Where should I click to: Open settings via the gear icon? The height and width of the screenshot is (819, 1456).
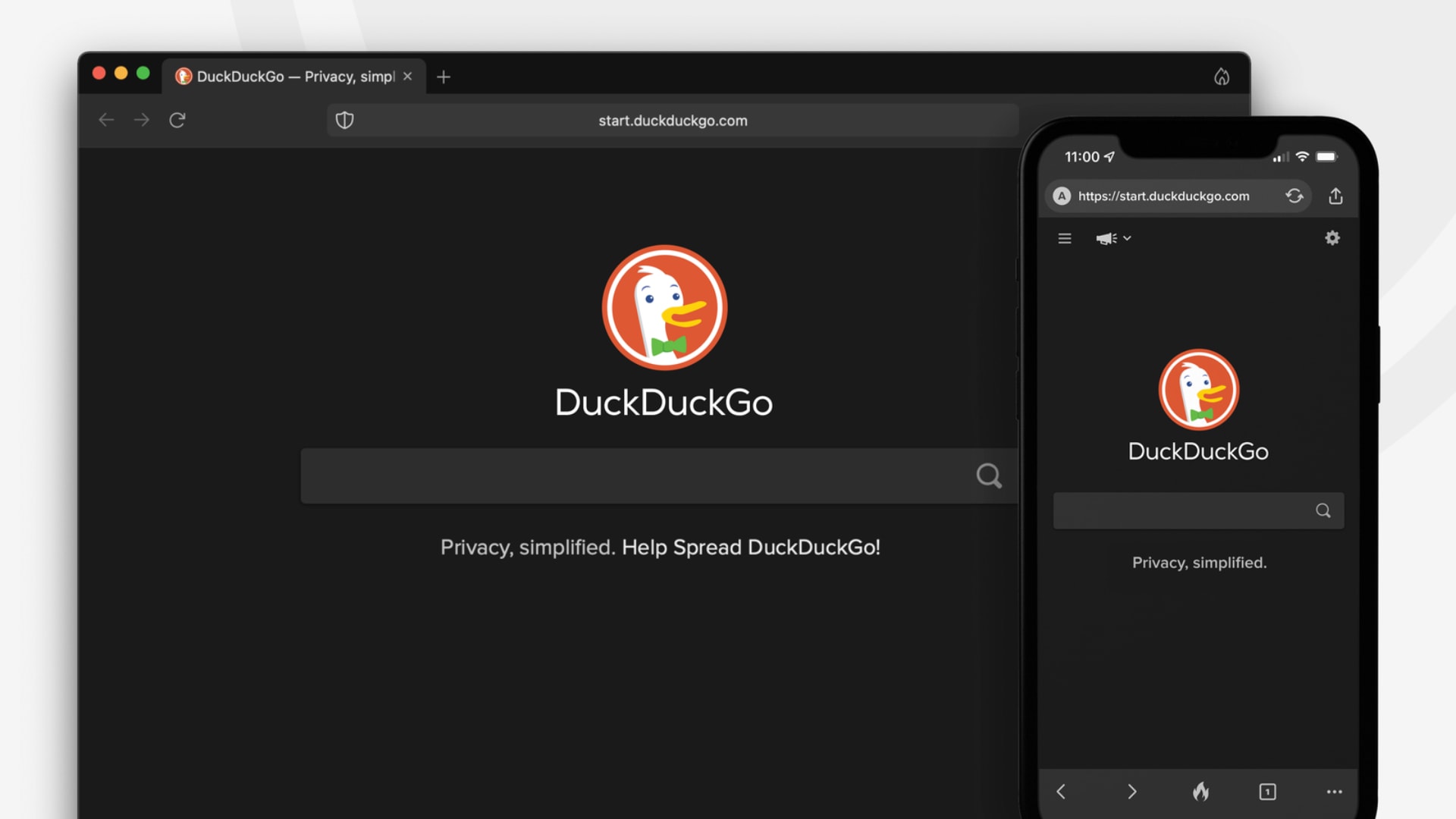1332,238
